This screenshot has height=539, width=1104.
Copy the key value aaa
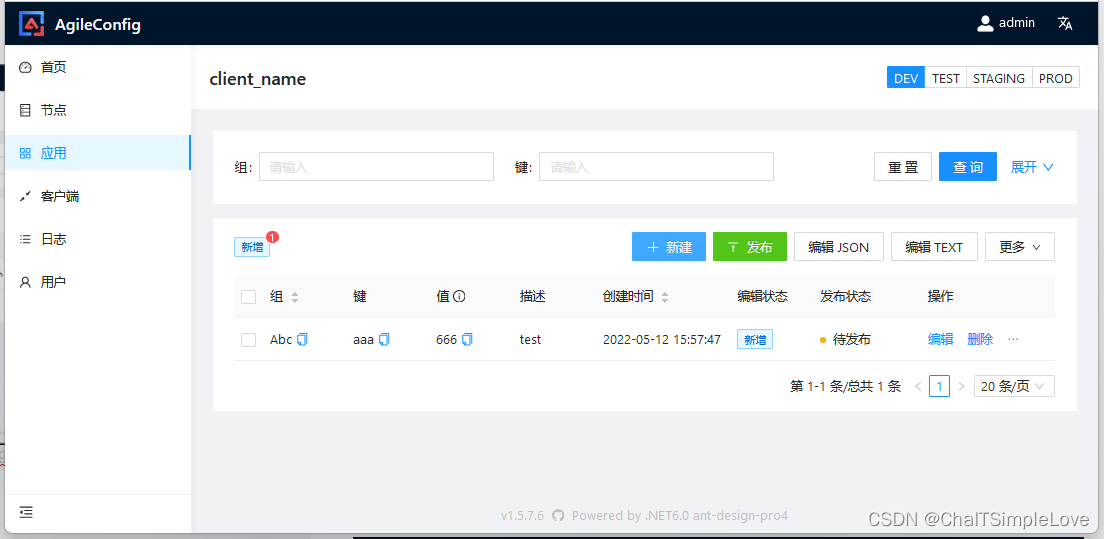384,339
